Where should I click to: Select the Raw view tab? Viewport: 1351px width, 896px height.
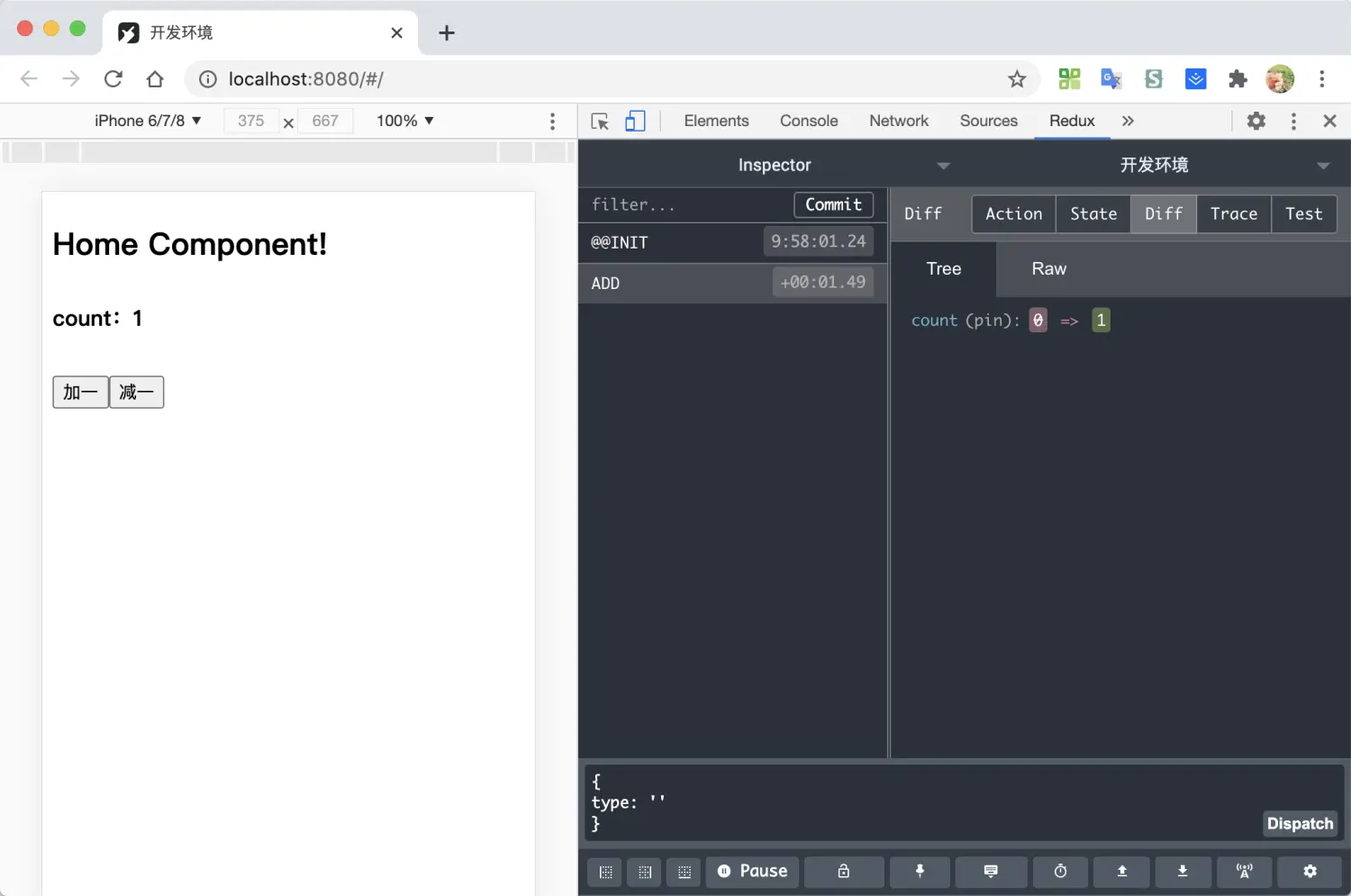point(1048,269)
